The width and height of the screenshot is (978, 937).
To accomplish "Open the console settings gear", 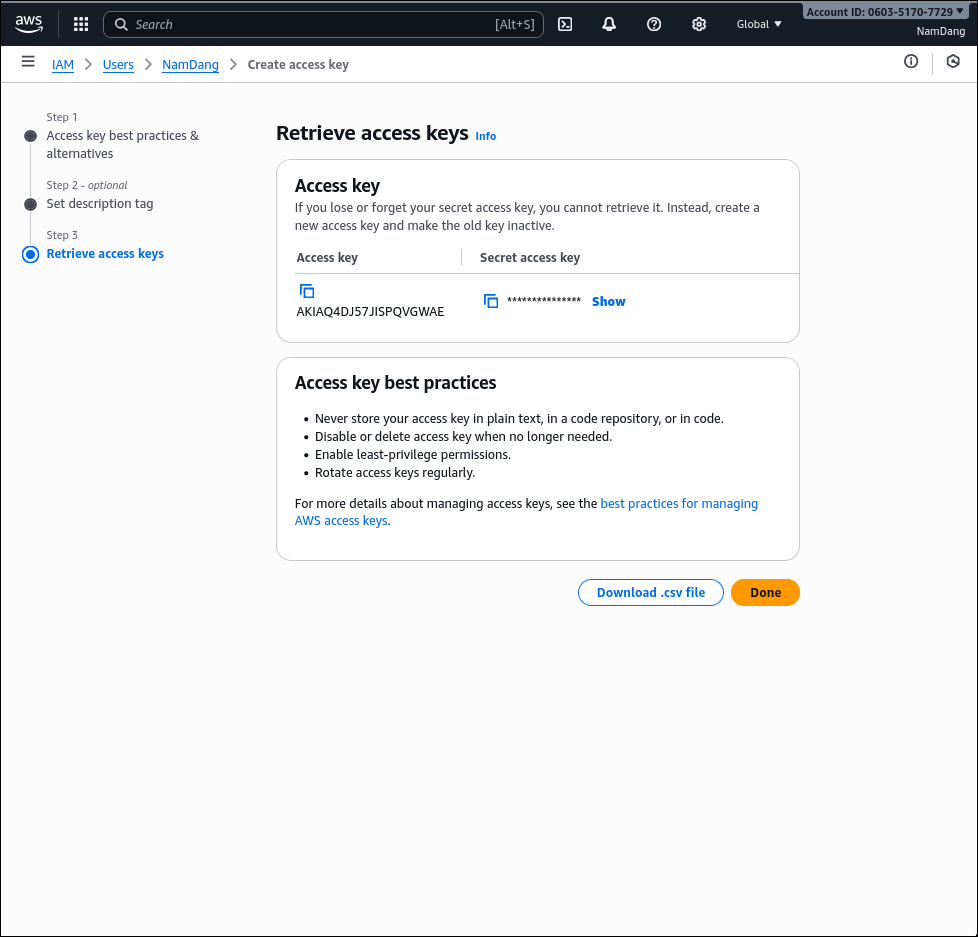I will 699,24.
